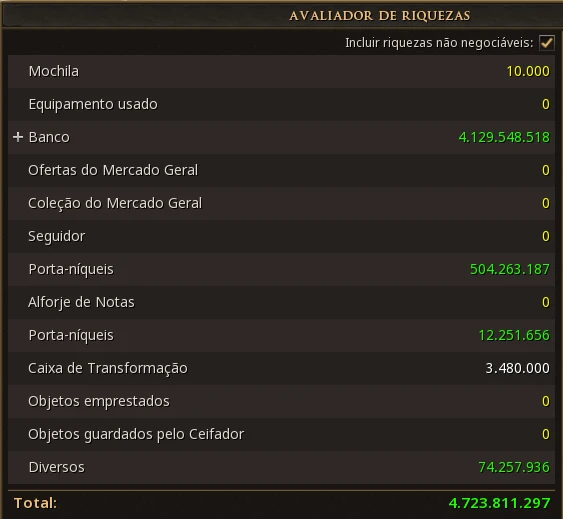Select the Objetos emprestados row
The height and width of the screenshot is (519, 563).
coord(281,402)
